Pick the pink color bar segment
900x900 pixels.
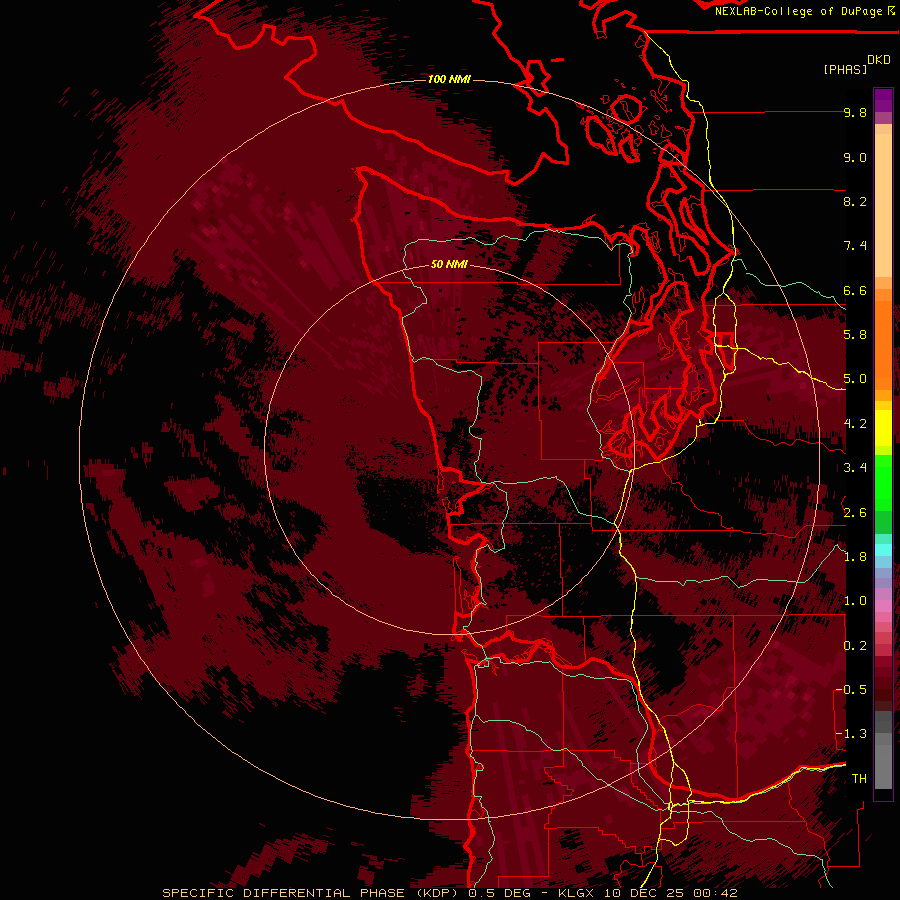click(x=883, y=606)
